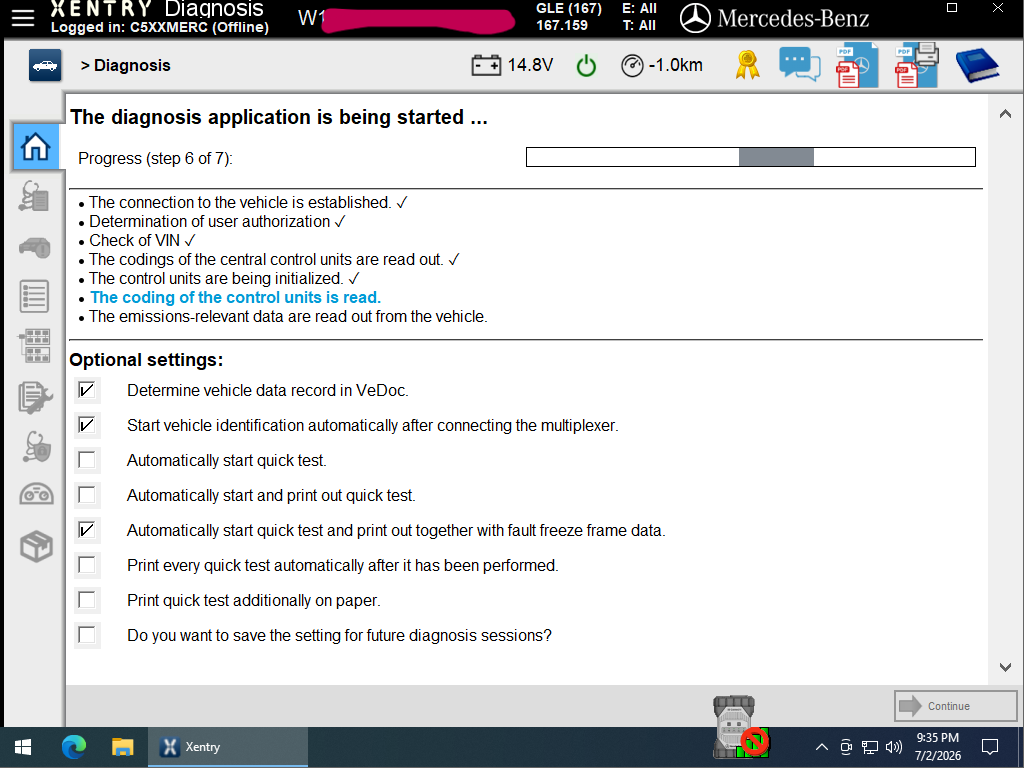Toggle quick test with fault freeze frame data
Image resolution: width=1024 pixels, height=768 pixels.
[x=87, y=530]
